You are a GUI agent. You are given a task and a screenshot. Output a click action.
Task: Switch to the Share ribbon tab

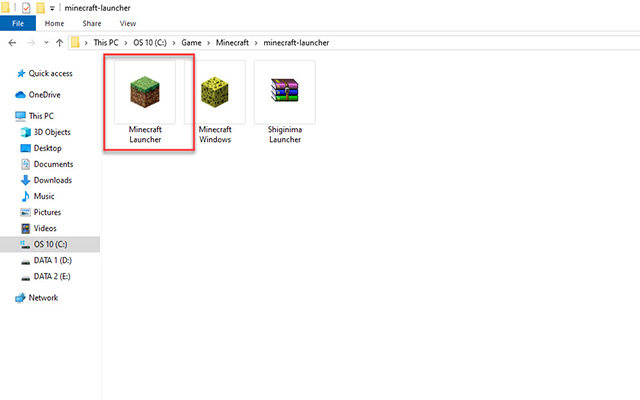click(92, 23)
